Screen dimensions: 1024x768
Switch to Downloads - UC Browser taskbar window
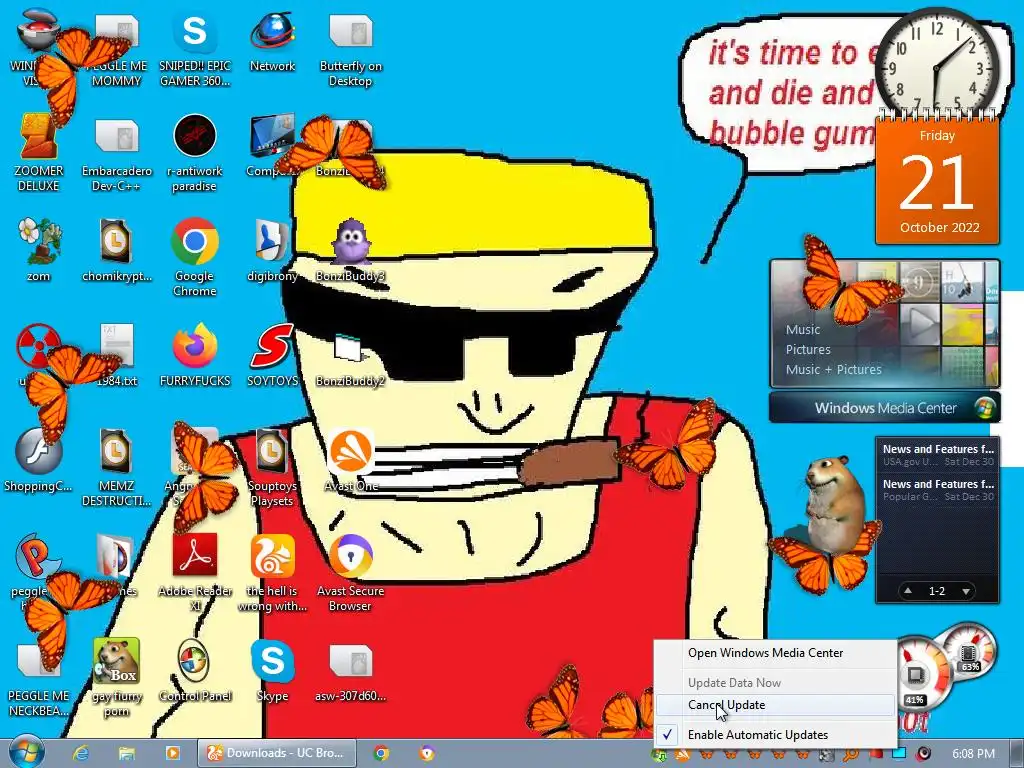pyautogui.click(x=277, y=753)
